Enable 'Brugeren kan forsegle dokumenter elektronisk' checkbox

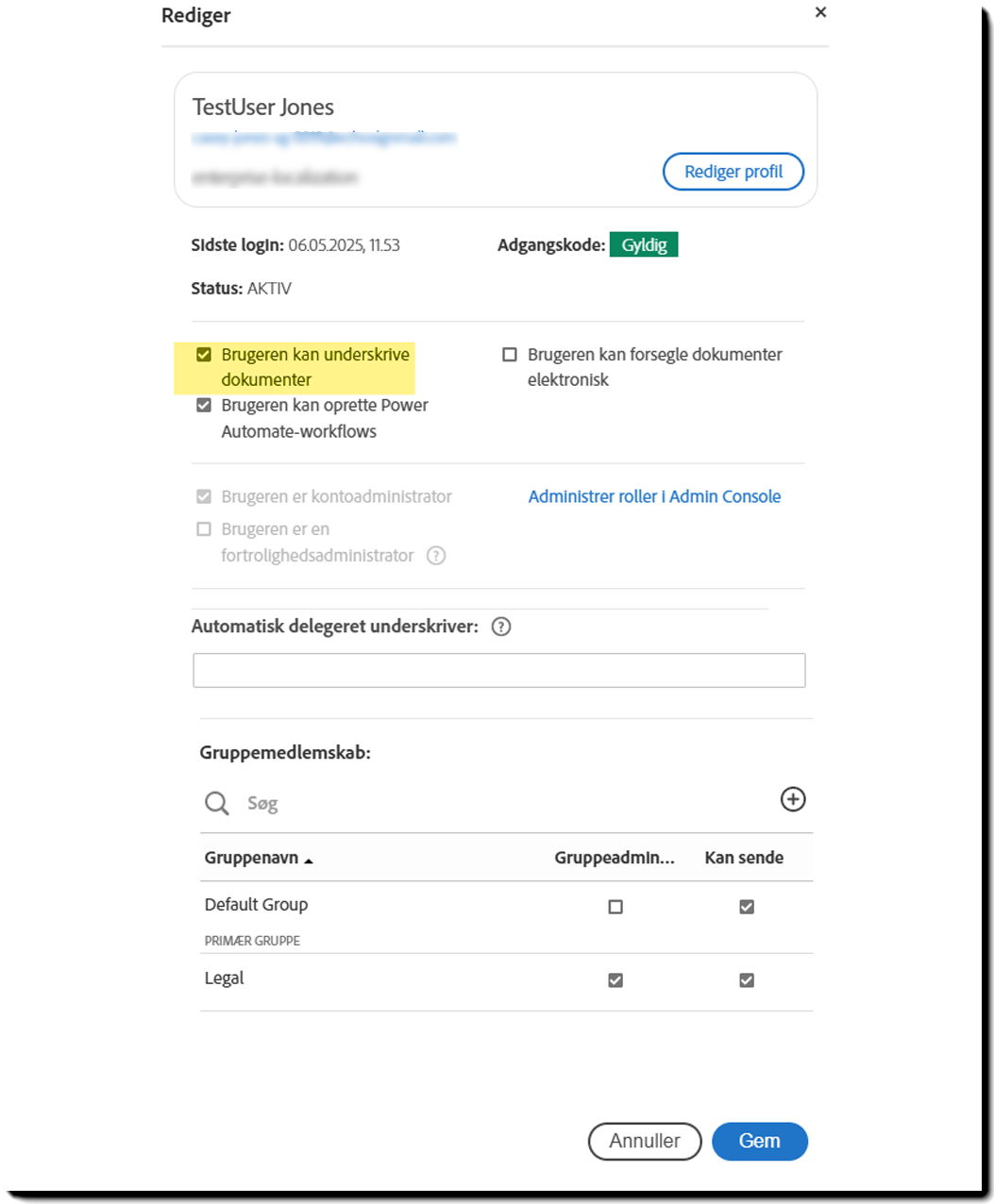tap(510, 355)
